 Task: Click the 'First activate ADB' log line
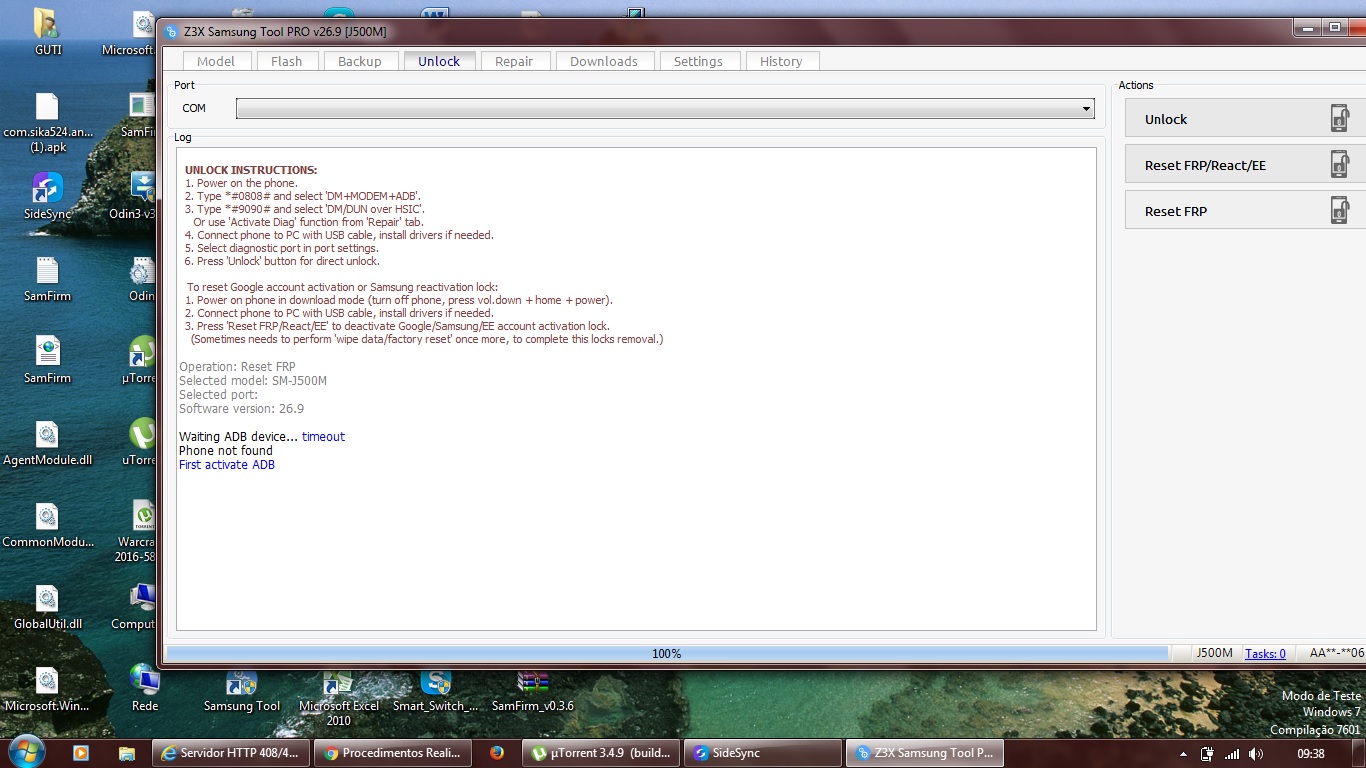point(227,465)
